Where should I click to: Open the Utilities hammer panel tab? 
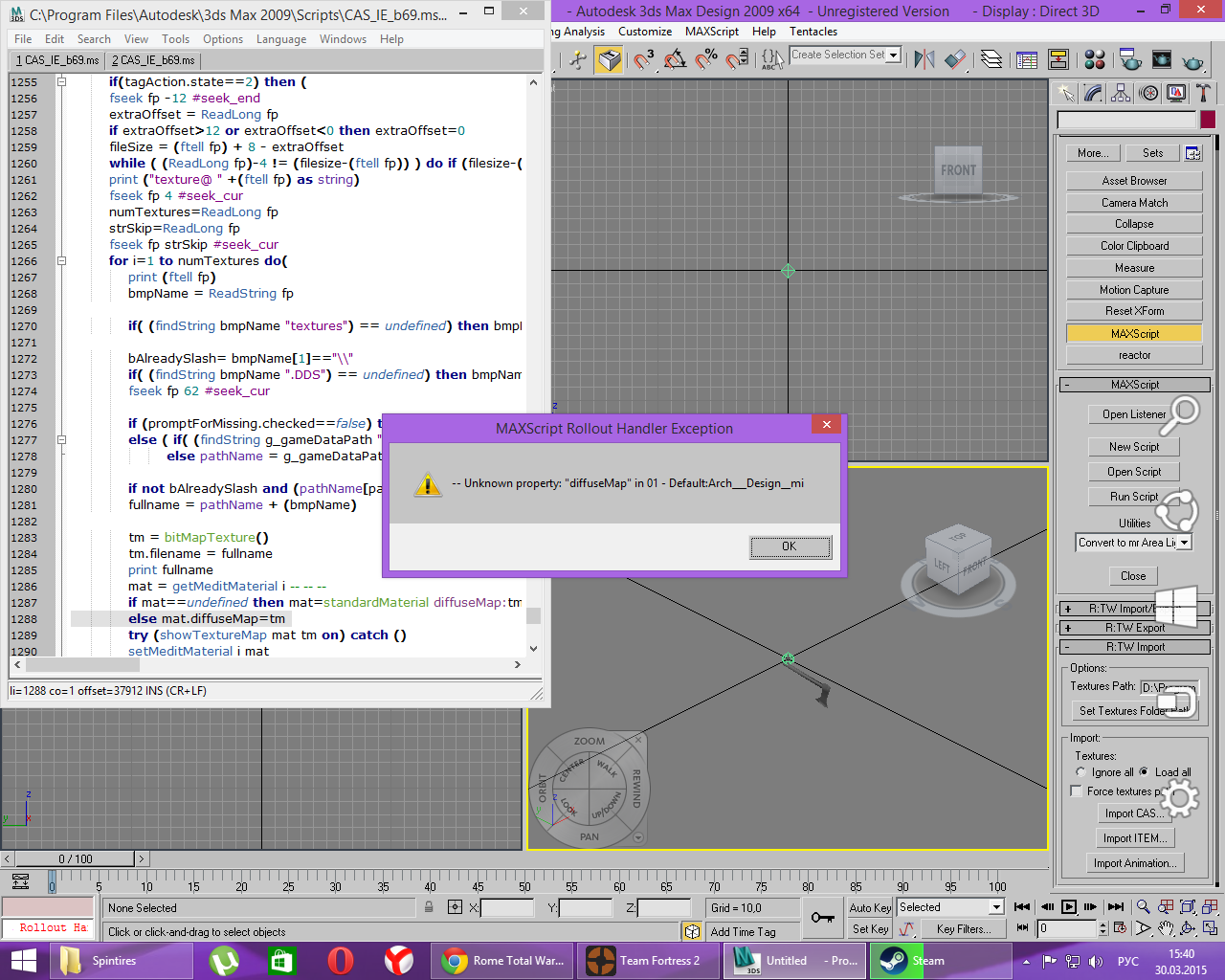[1203, 93]
